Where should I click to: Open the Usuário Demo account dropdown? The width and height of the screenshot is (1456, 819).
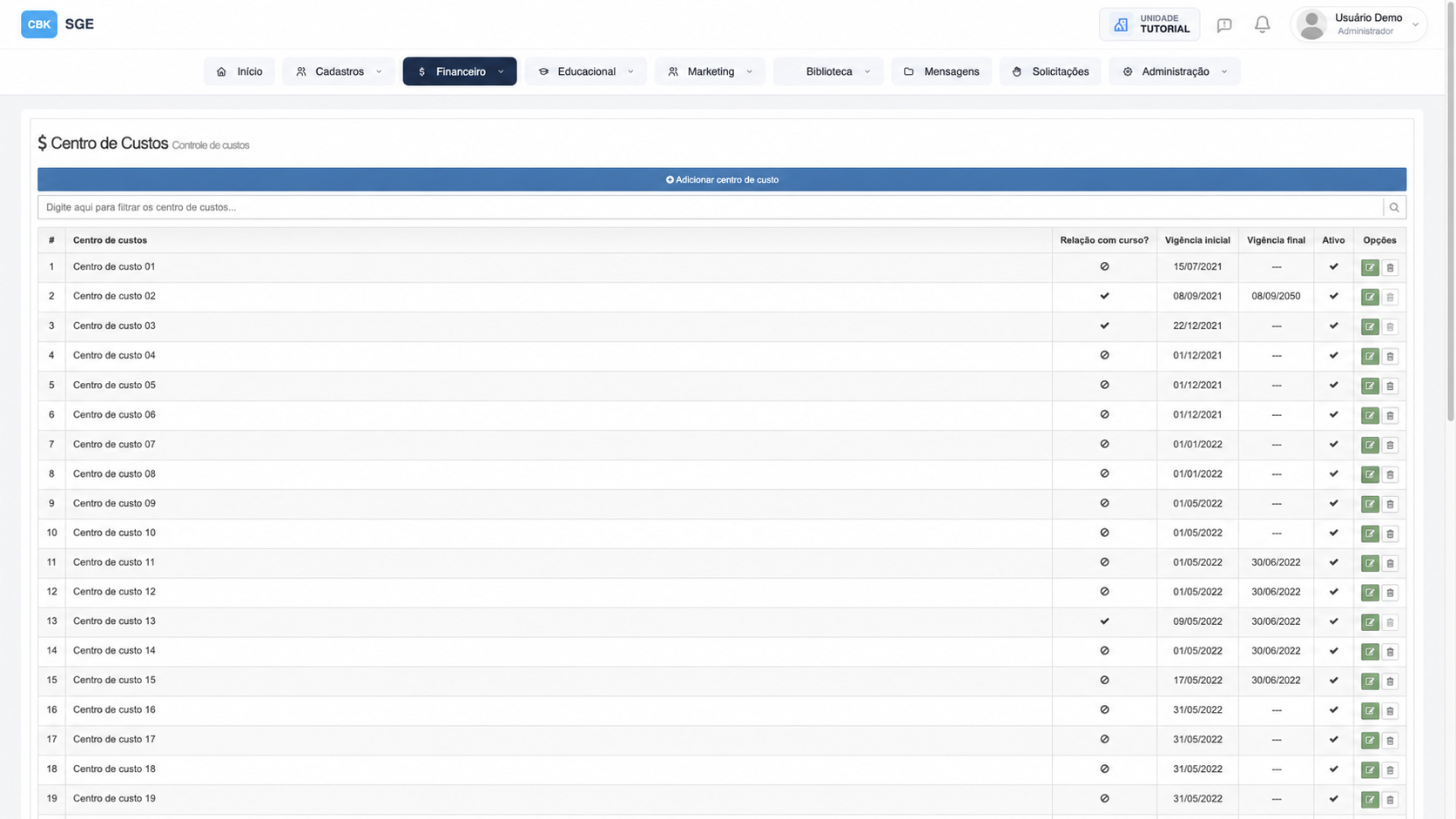[1358, 24]
